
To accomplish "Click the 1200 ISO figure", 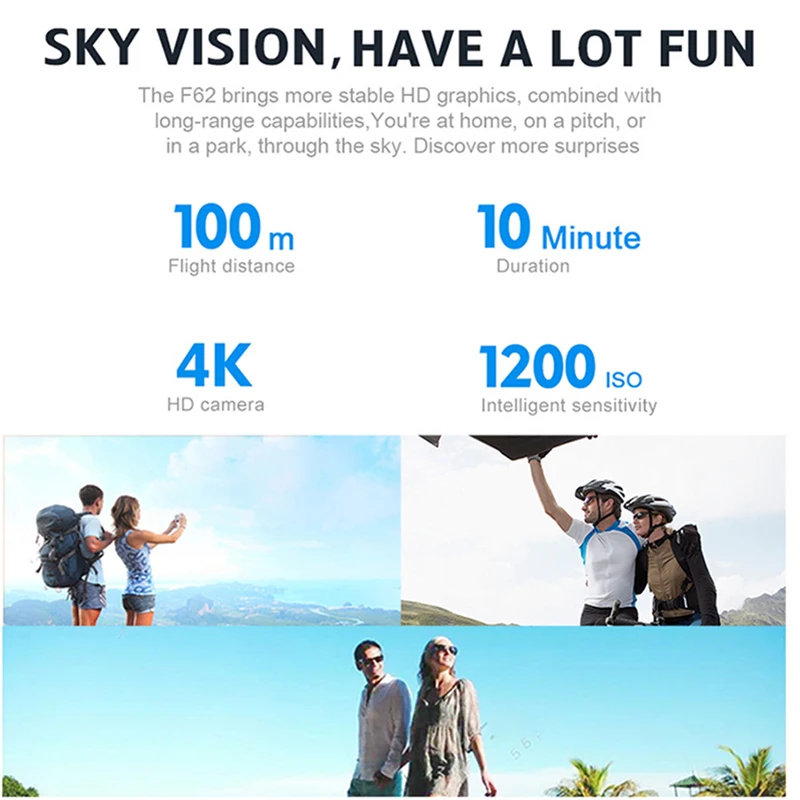I will (560, 365).
